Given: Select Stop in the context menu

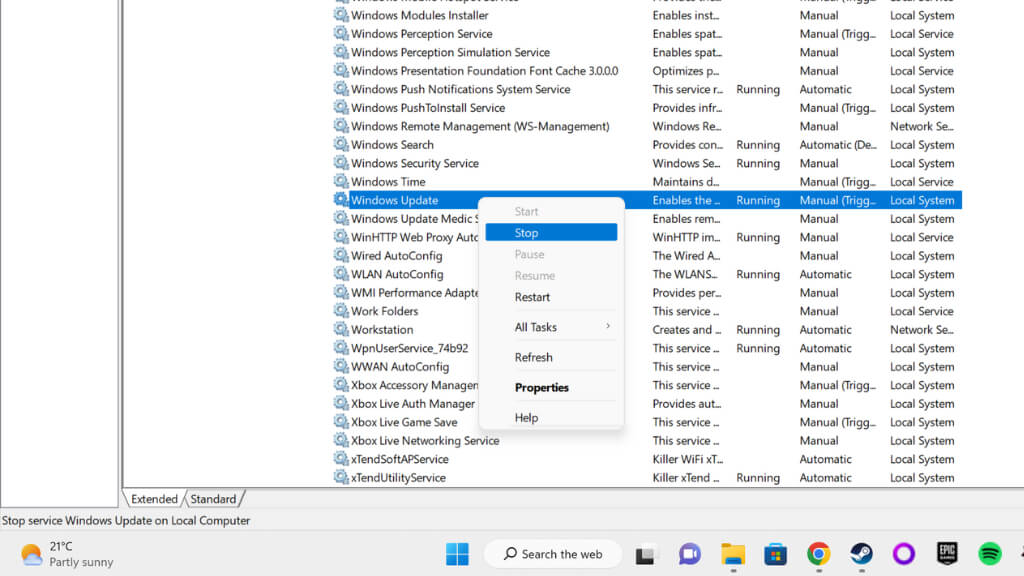Looking at the screenshot, I should [x=551, y=232].
